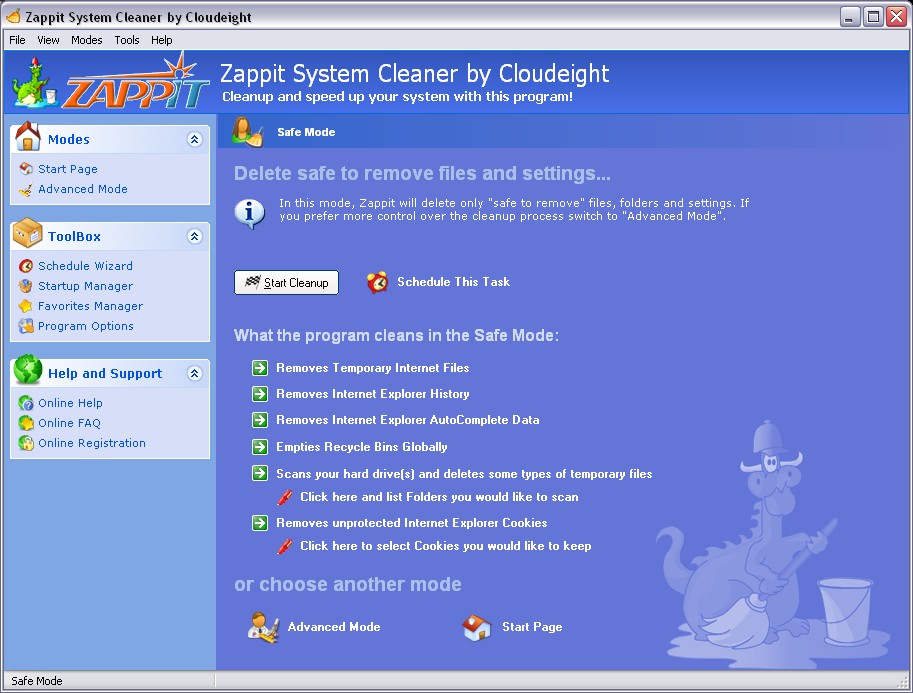Click 'Removes Temporary Internet Files' text
This screenshot has width=913, height=693.
373,368
